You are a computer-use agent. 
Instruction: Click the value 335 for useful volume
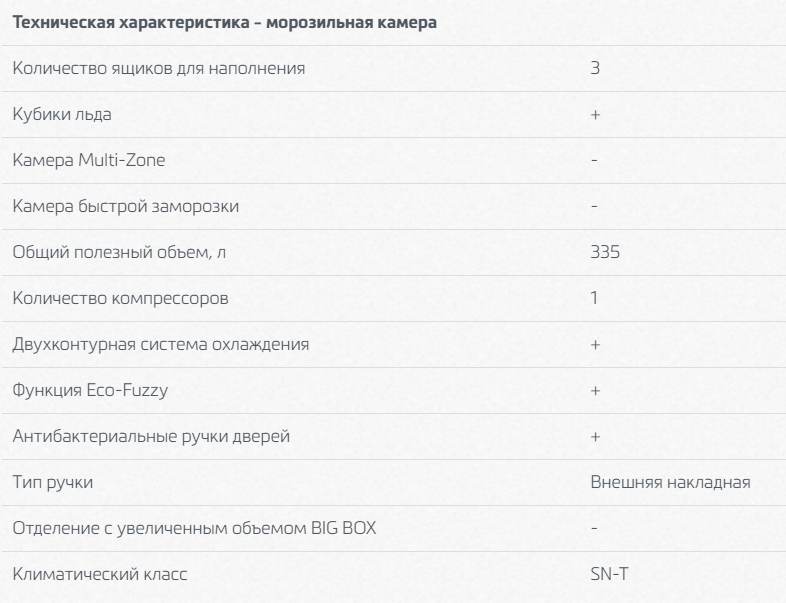tap(605, 252)
